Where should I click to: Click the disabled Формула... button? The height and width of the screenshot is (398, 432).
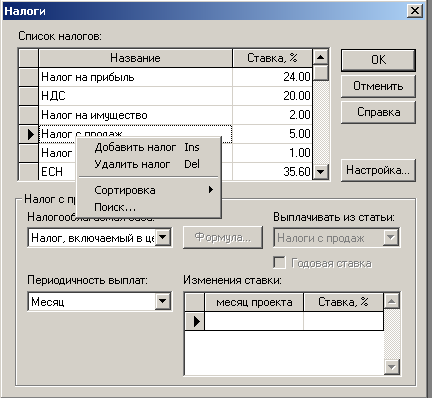pyautogui.click(x=223, y=238)
